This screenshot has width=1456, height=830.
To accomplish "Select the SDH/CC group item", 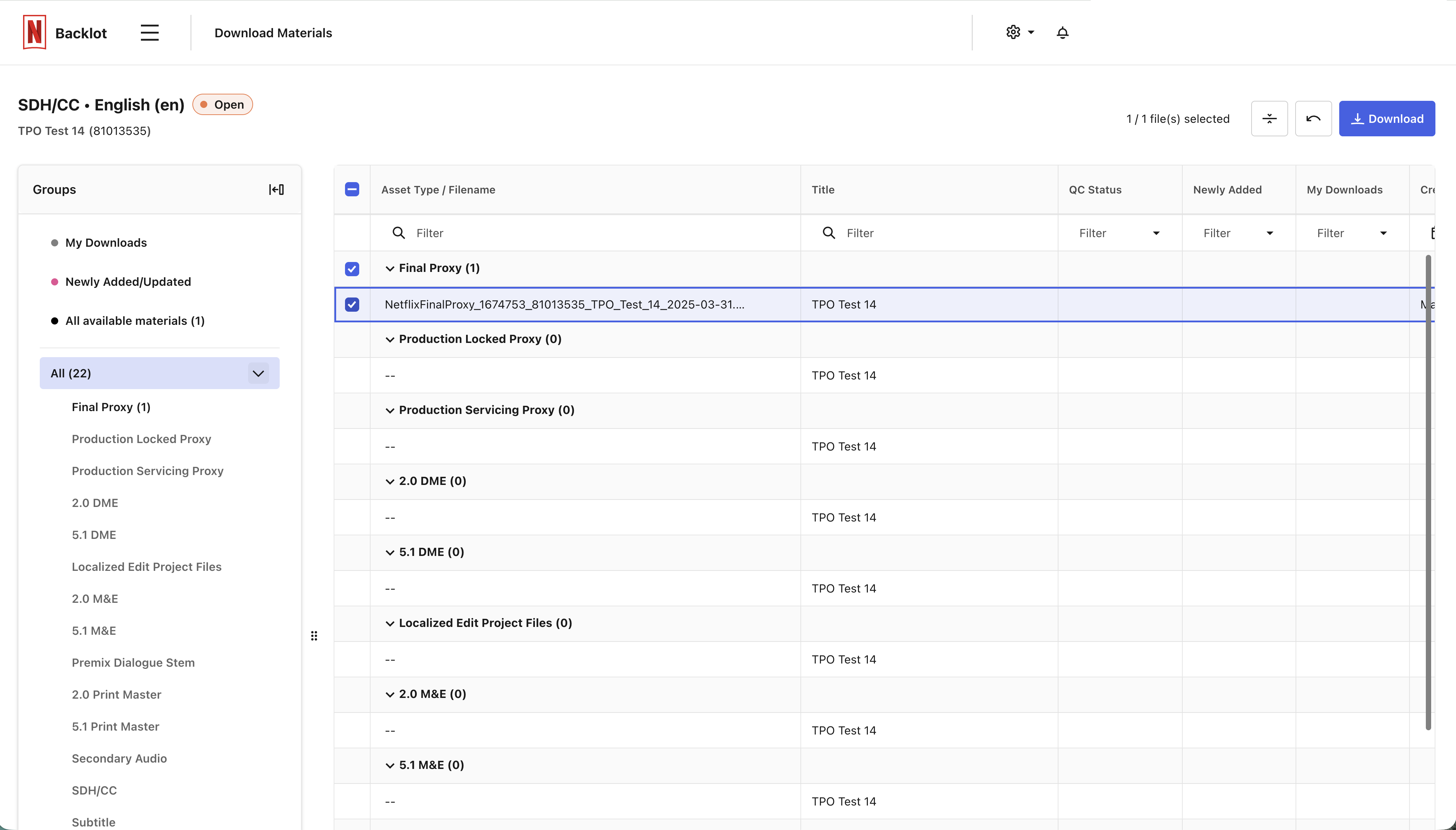I will pyautogui.click(x=94, y=790).
